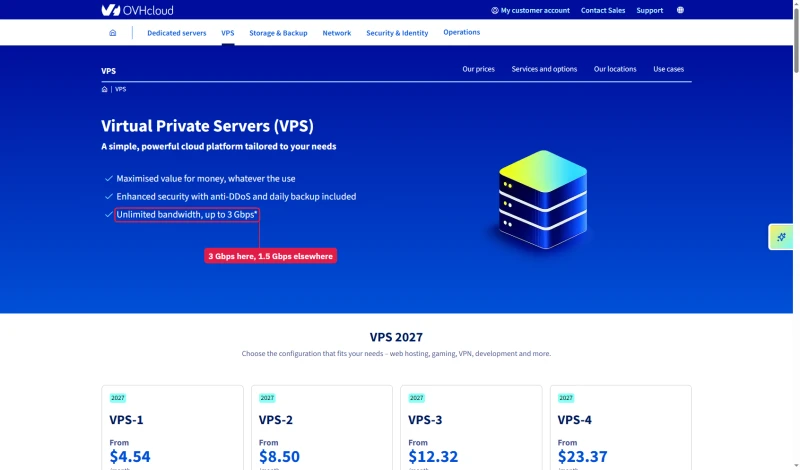Click the VPS section title above breadcrumb
The width and height of the screenshot is (800, 470).
pyautogui.click(x=108, y=71)
